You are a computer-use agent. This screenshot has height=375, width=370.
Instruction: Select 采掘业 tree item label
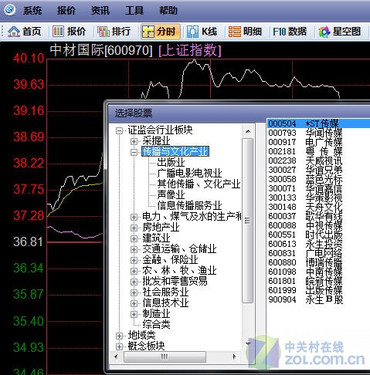(x=156, y=141)
